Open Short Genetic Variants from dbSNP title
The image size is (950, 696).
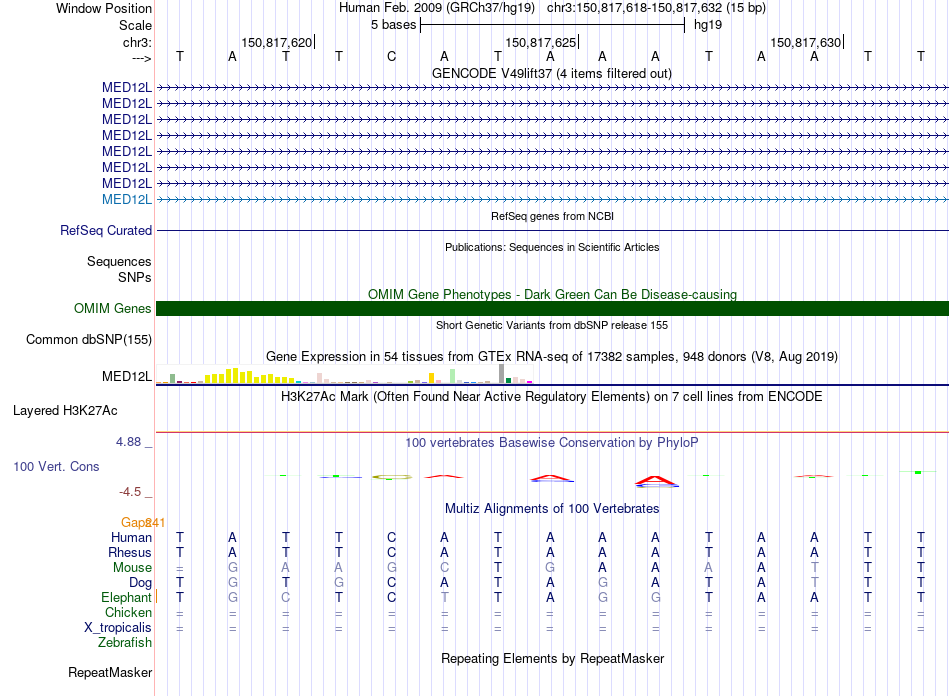click(x=552, y=325)
